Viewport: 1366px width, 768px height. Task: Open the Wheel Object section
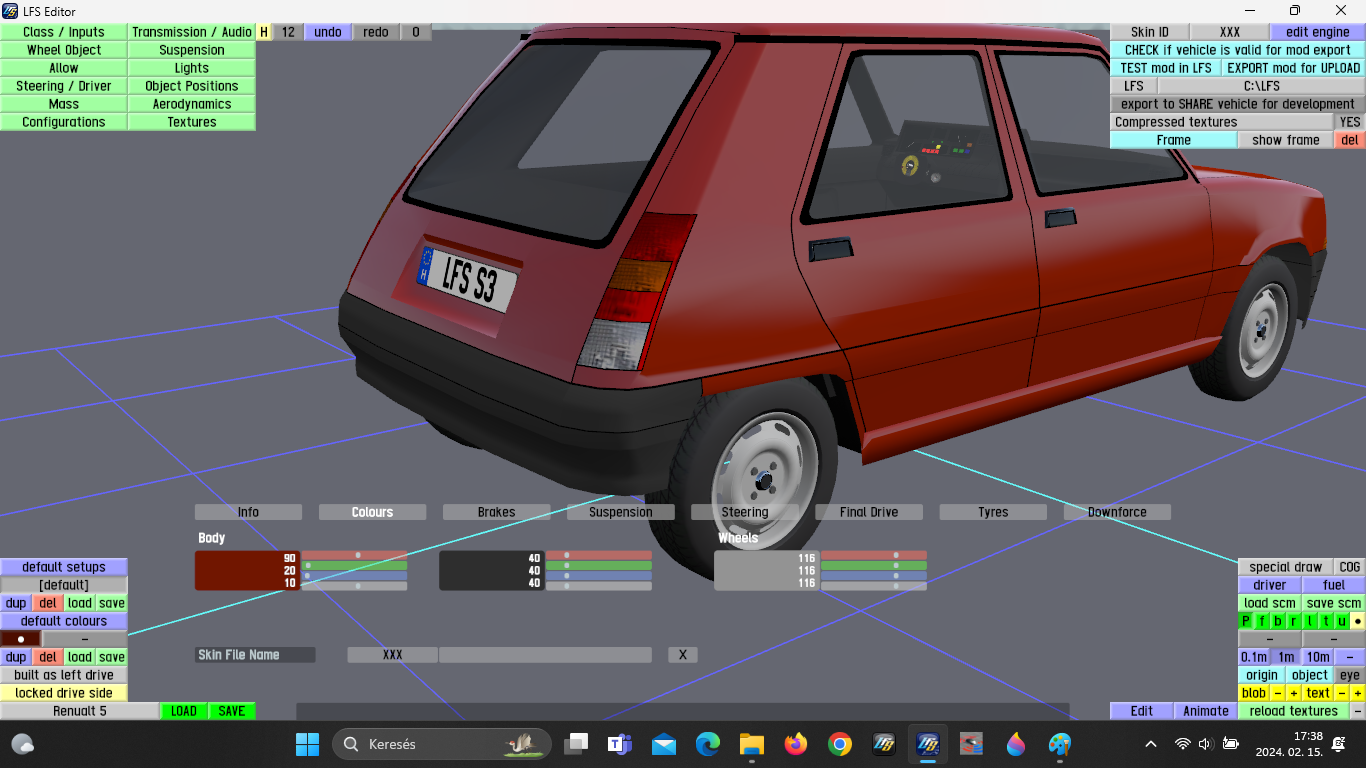tap(64, 50)
